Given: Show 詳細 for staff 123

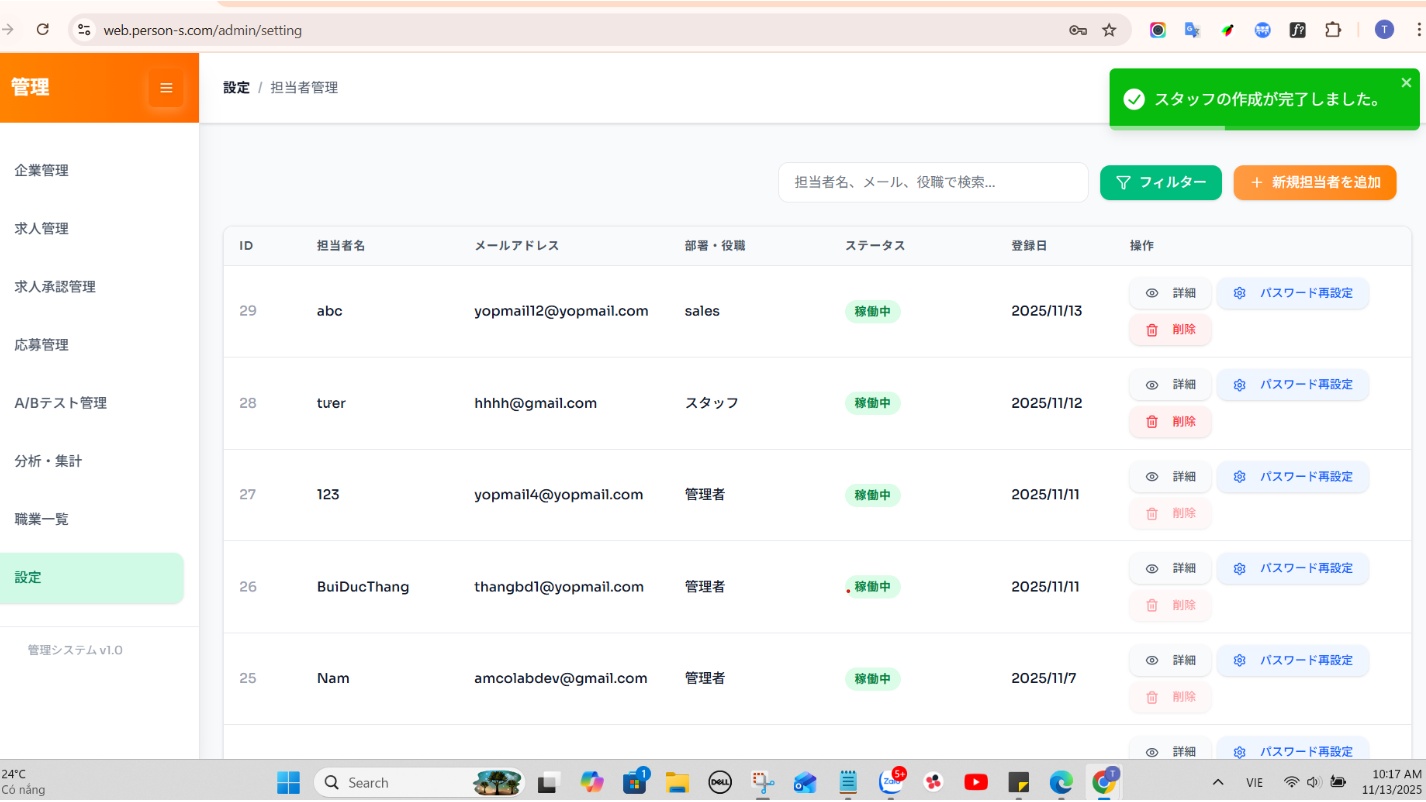Looking at the screenshot, I should pos(1170,477).
